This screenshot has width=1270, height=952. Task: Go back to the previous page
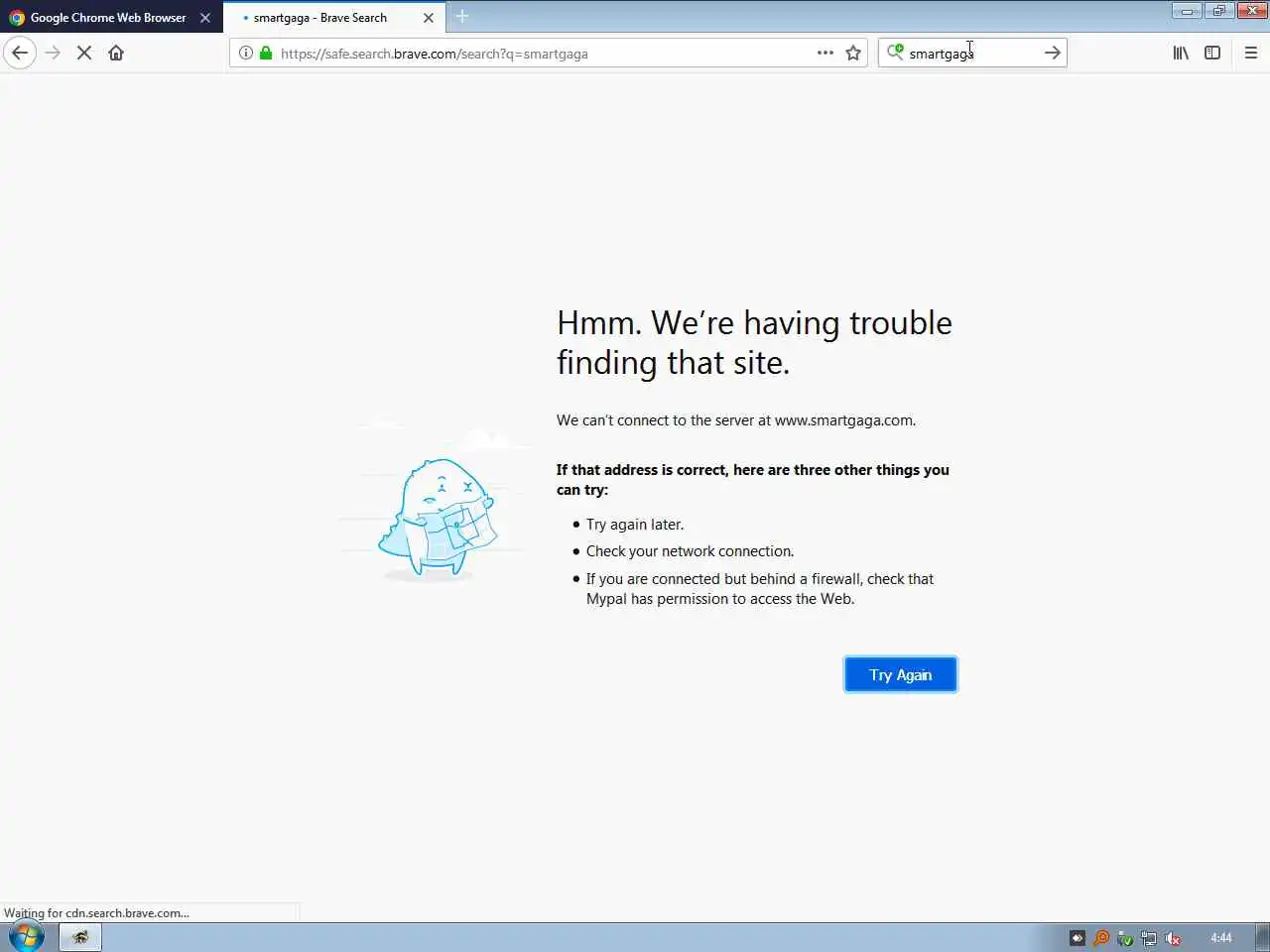[x=20, y=53]
